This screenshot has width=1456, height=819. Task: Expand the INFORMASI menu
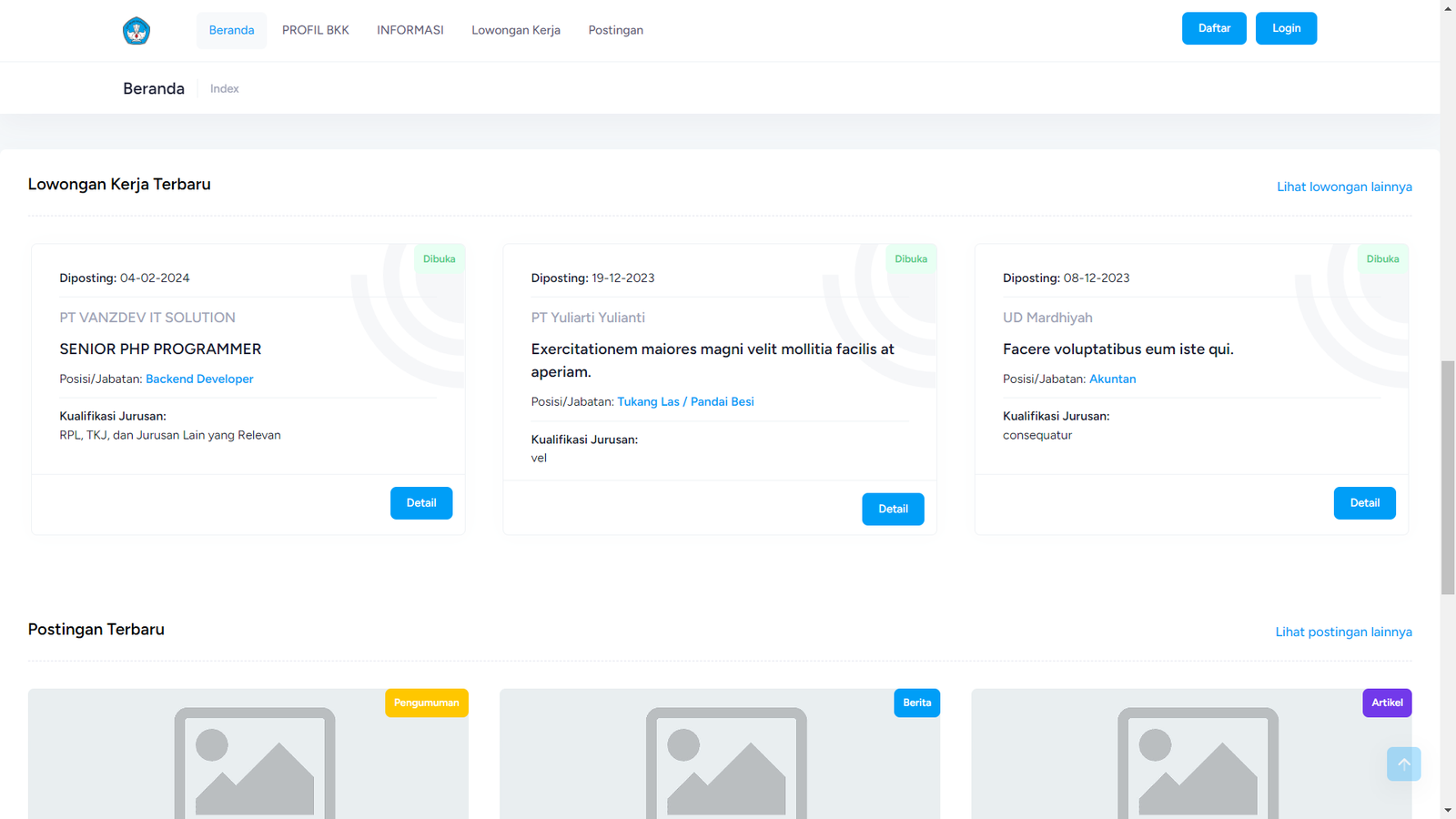(x=410, y=30)
